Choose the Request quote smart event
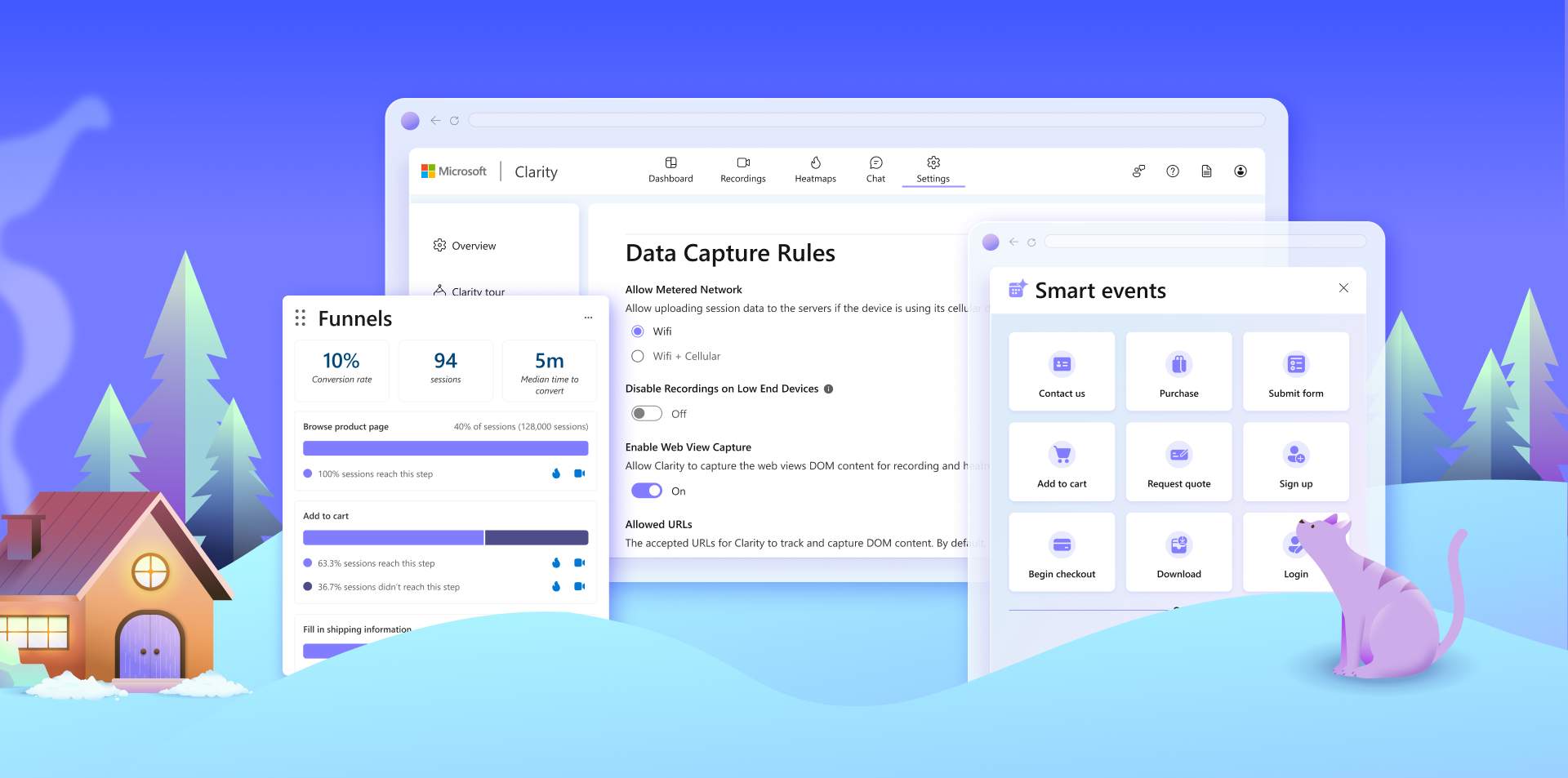The width and height of the screenshot is (1568, 778). pos(1179,462)
